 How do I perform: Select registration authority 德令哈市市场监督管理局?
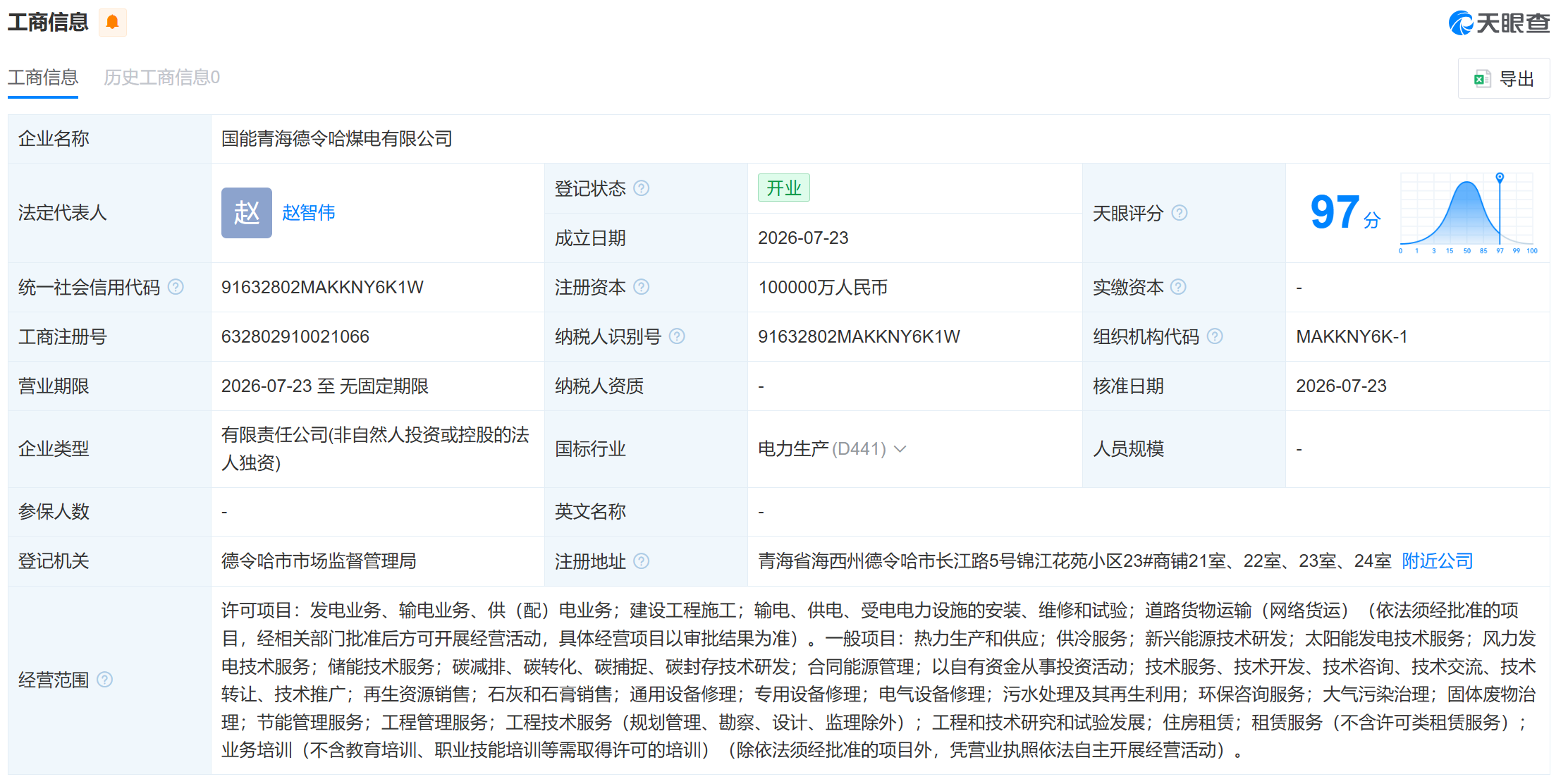319,561
